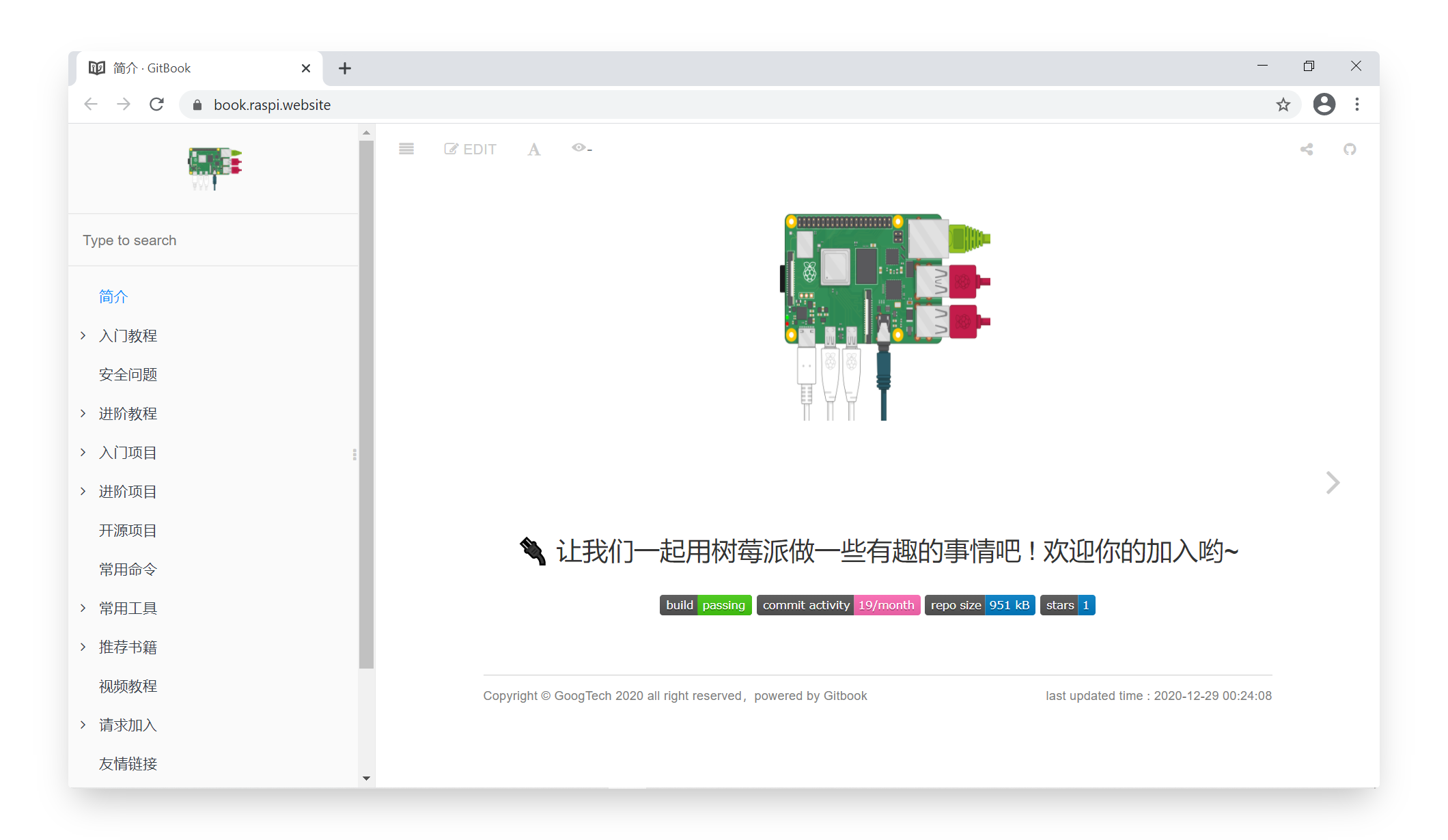Viewport: 1448px width, 840px height.
Task: Open the GitHub icon link
Action: [1350, 150]
